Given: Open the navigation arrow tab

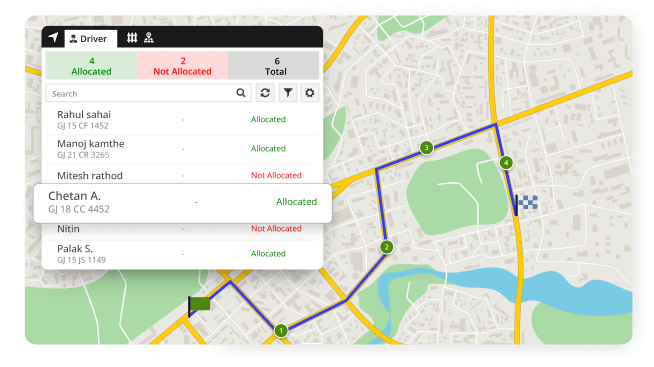Looking at the screenshot, I should [53, 38].
